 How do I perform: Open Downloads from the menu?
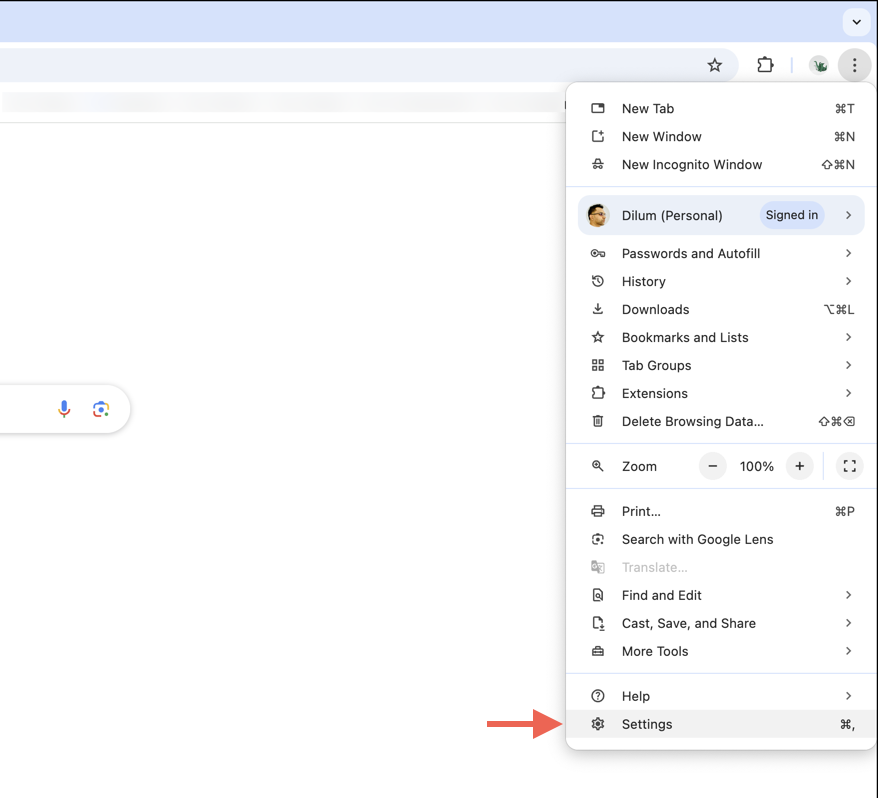coord(655,310)
